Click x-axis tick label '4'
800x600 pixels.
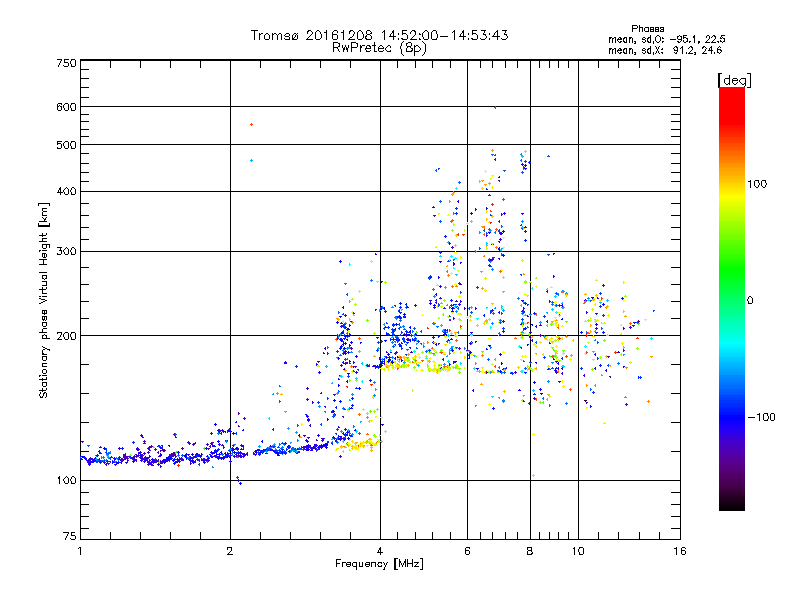380,551
